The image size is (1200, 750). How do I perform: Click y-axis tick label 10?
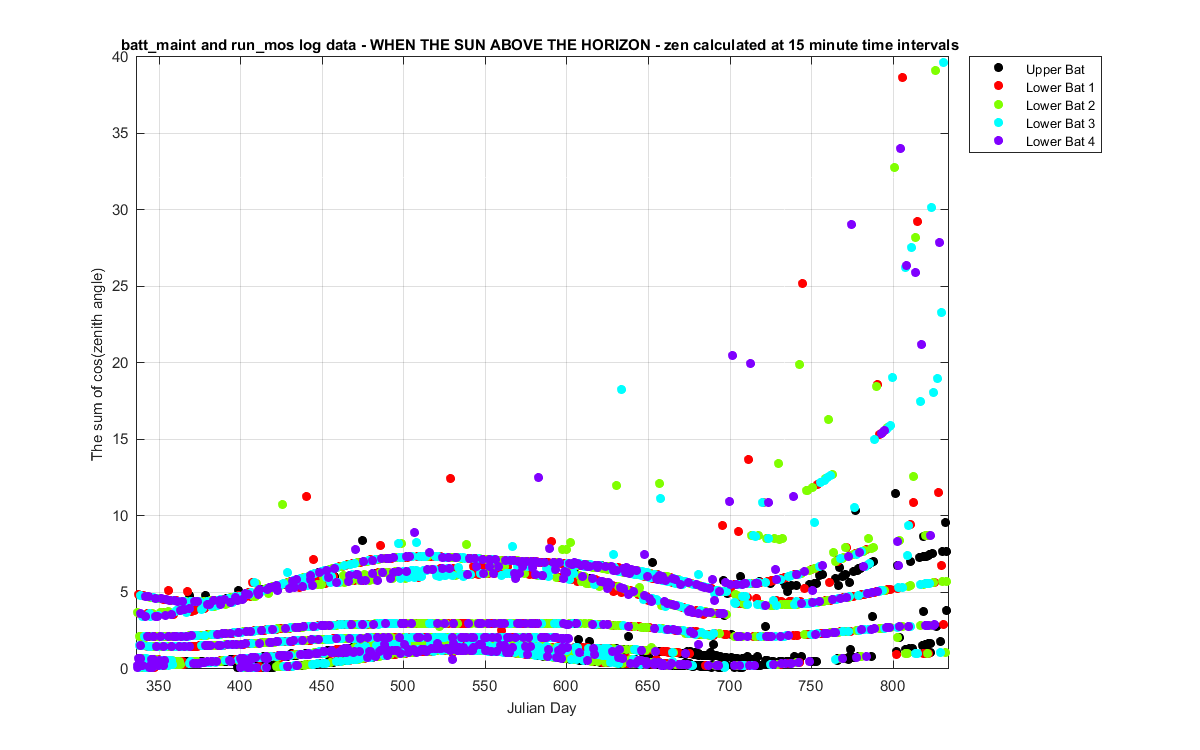pyautogui.click(x=121, y=515)
